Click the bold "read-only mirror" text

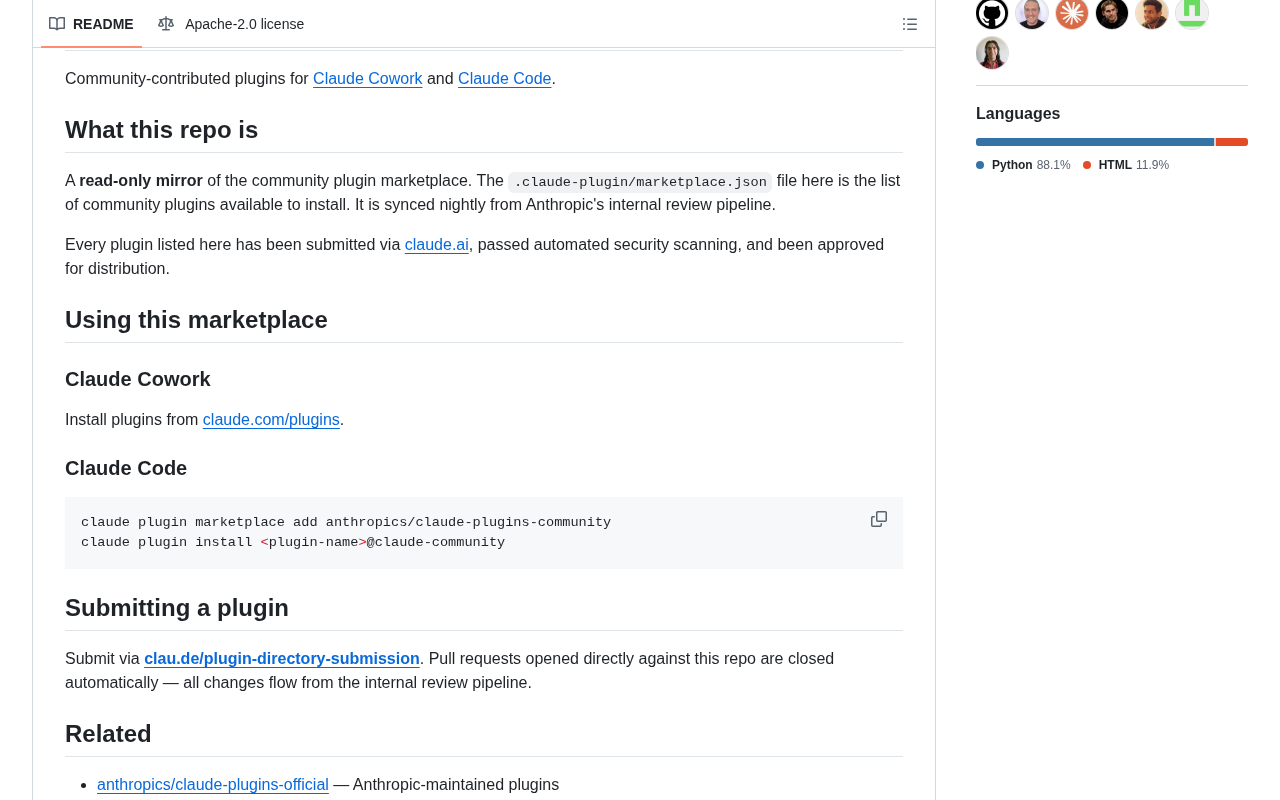point(141,181)
